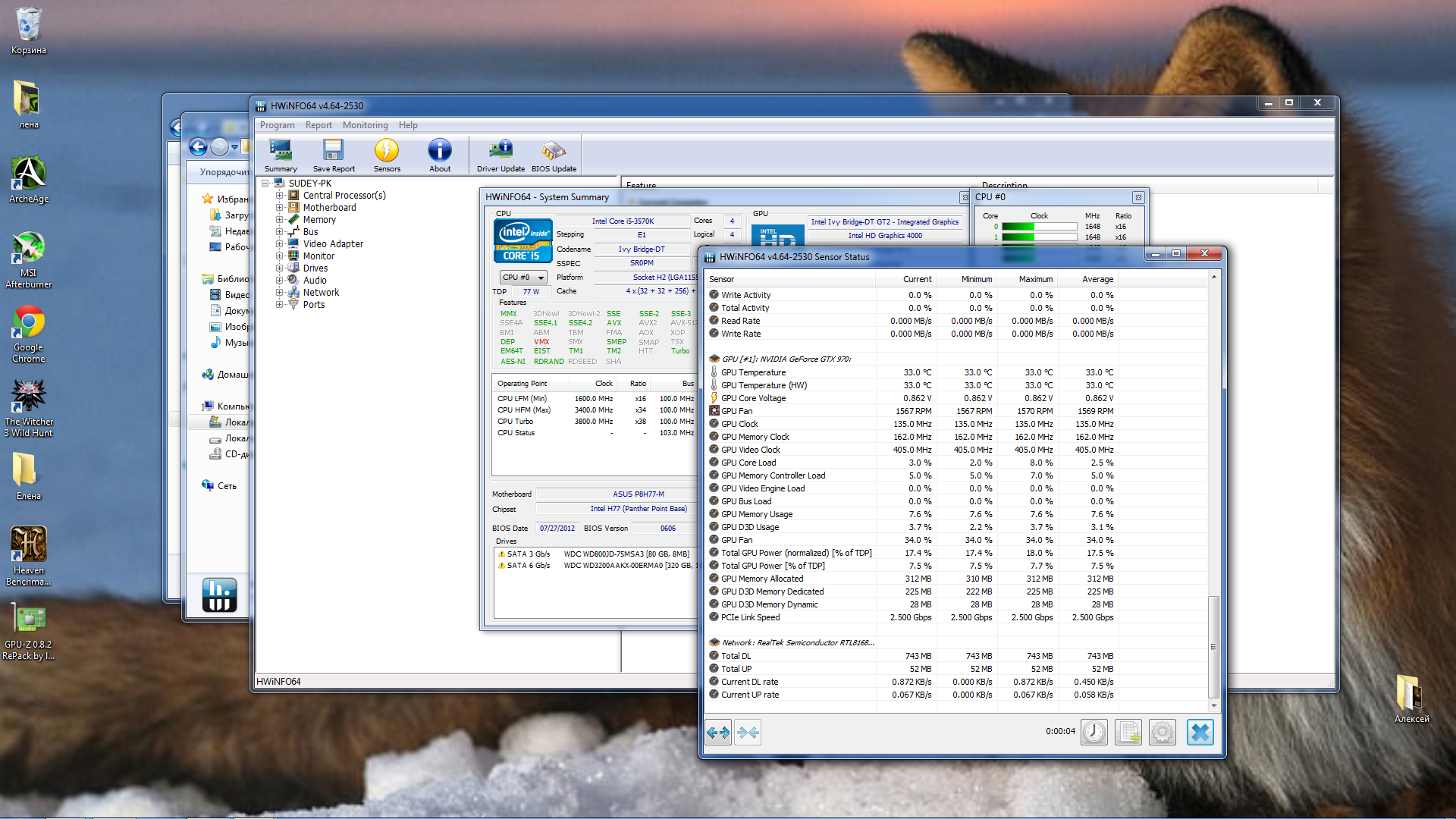Click expand columns arrows button
This screenshot has width=1456, height=819.
pos(718,732)
